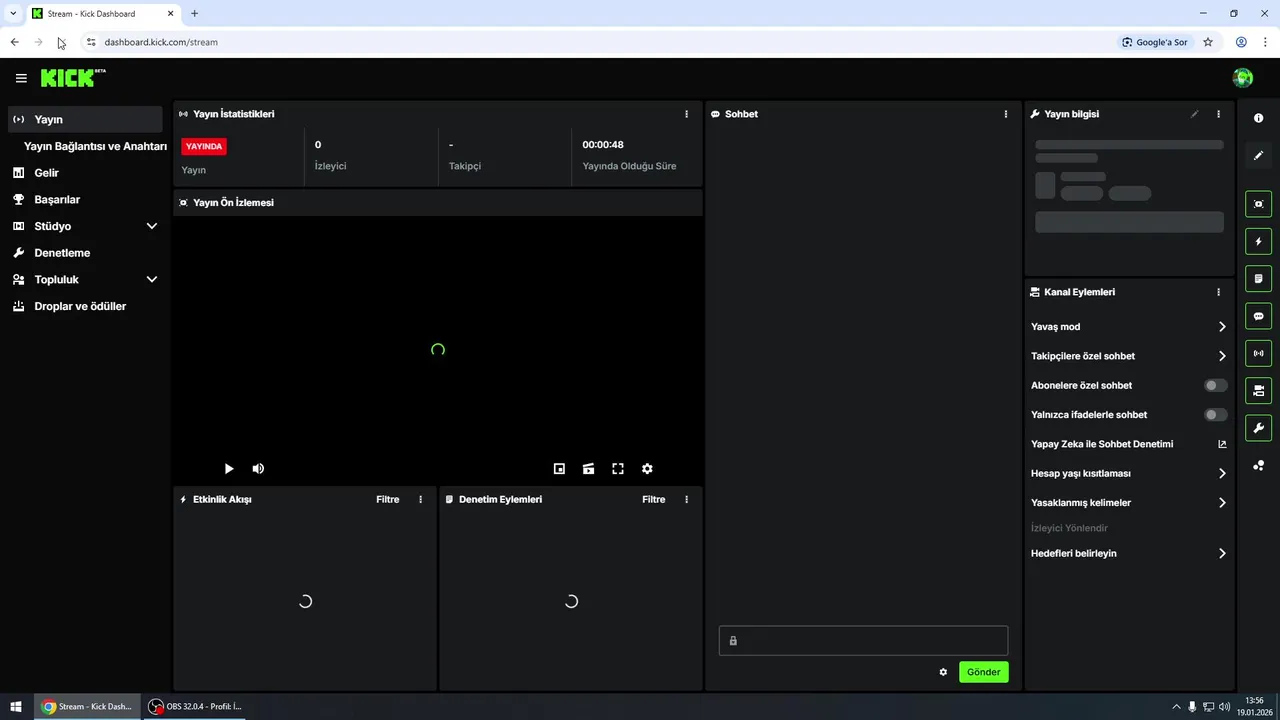Click the browser address bar URL
Viewport: 1280px width, 720px height.
pyautogui.click(x=161, y=42)
